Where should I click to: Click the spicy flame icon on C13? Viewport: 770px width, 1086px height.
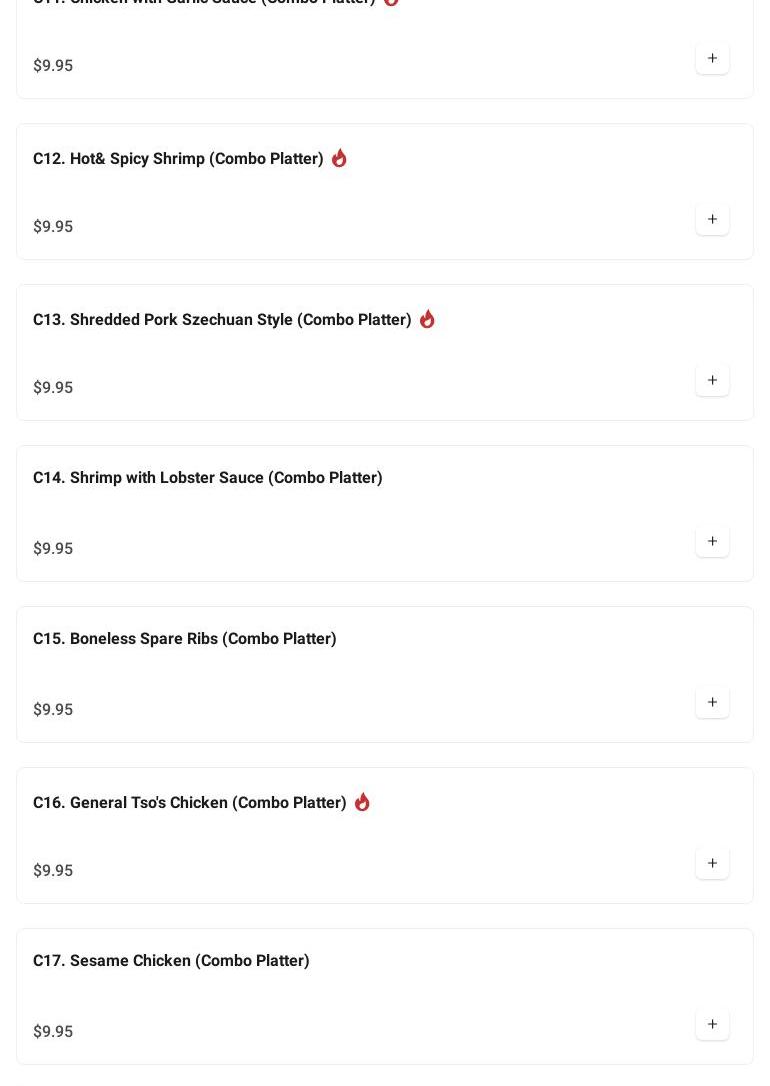coord(427,319)
